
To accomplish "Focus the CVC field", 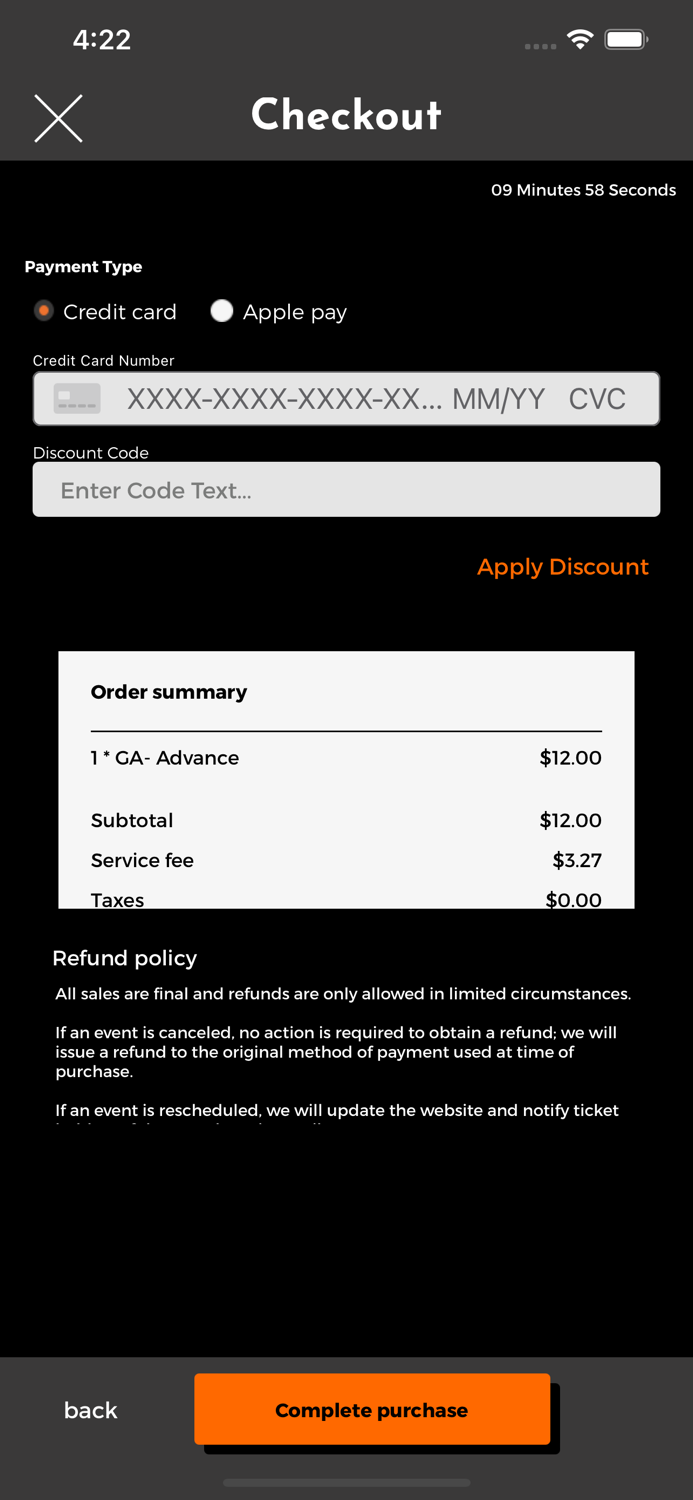I will click(x=597, y=399).
